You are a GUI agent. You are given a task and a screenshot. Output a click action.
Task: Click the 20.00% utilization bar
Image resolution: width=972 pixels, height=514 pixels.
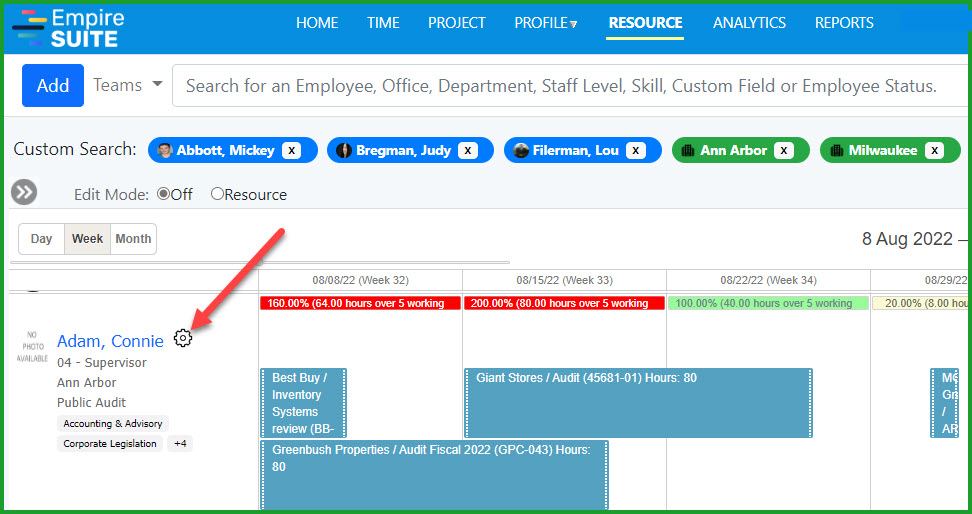click(x=921, y=303)
